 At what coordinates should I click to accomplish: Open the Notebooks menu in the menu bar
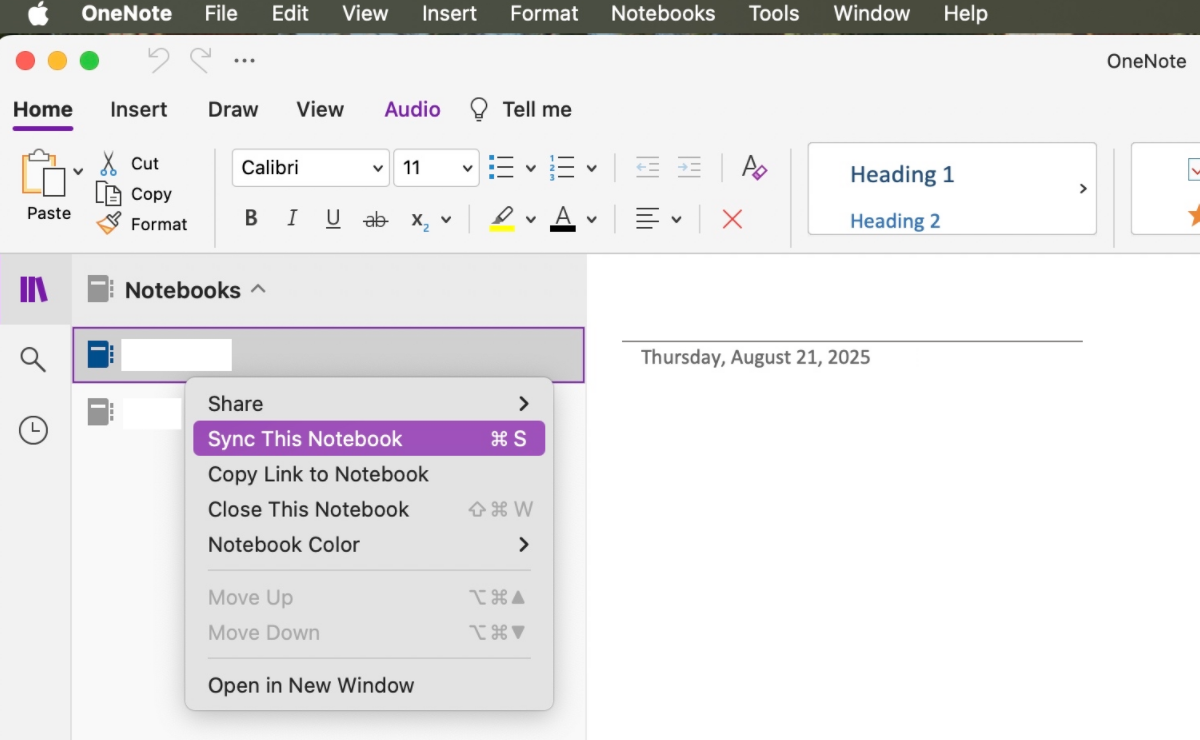pyautogui.click(x=662, y=14)
